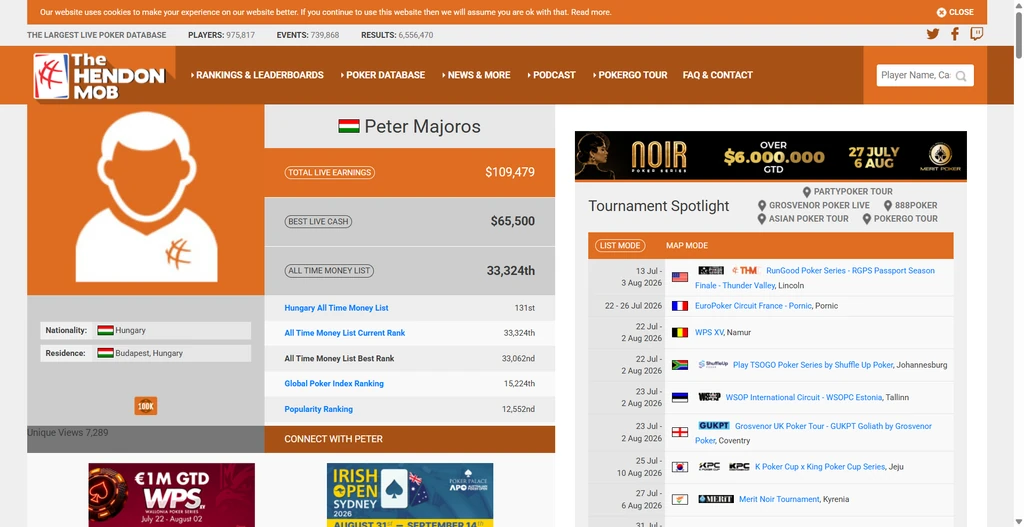1024x527 pixels.
Task: Click the South Korea flag in K Poker Cup row
Action: pos(680,467)
